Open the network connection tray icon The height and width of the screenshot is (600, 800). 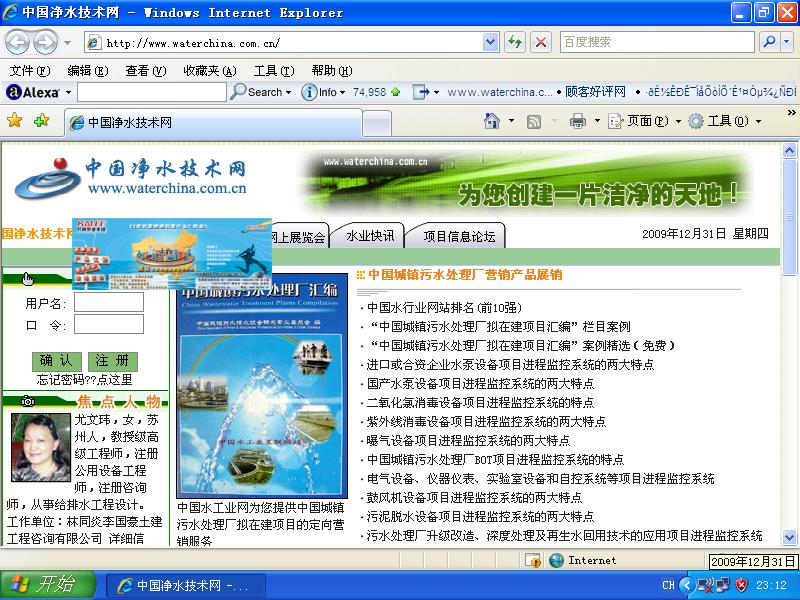[x=723, y=585]
